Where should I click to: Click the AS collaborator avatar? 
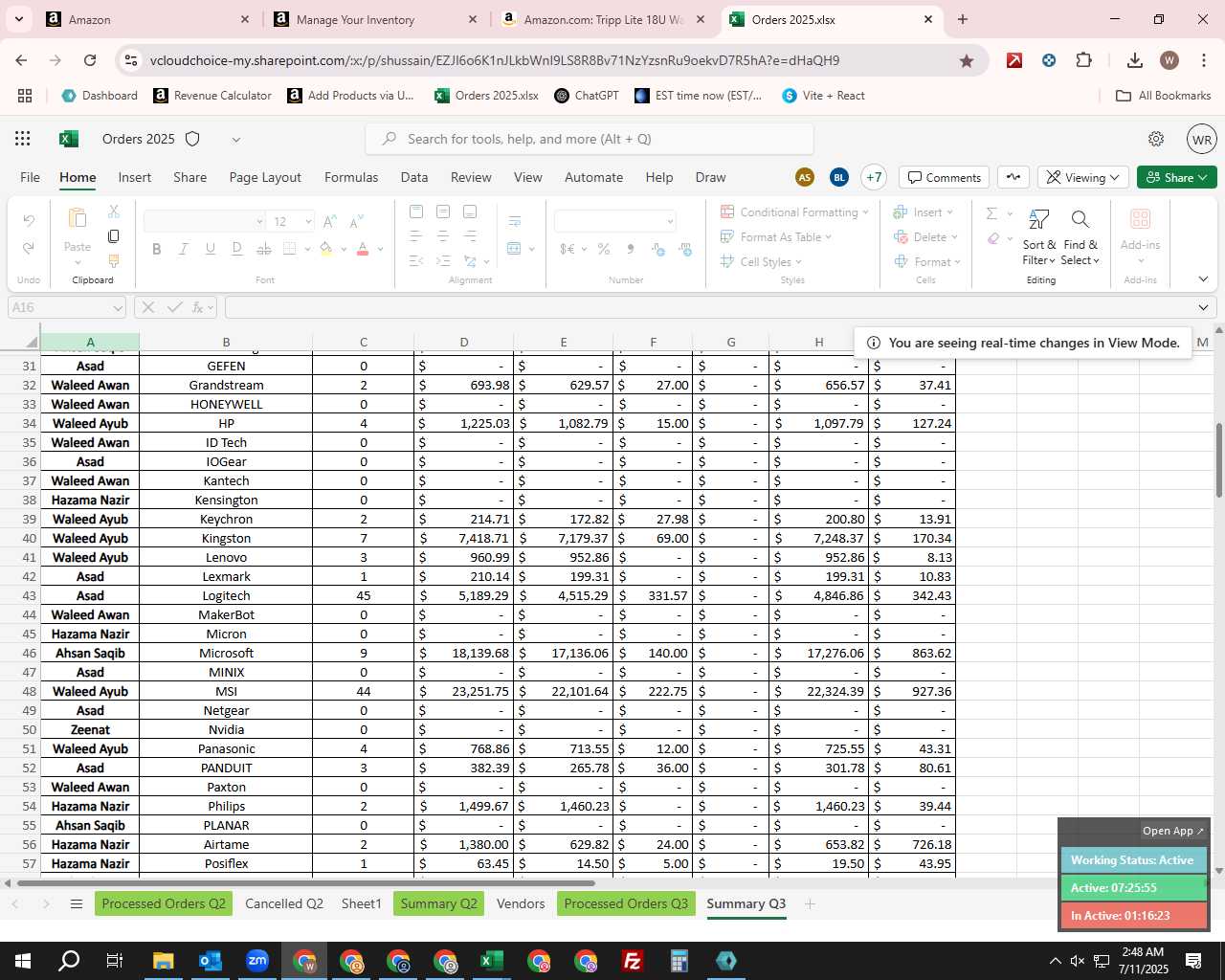click(x=805, y=177)
